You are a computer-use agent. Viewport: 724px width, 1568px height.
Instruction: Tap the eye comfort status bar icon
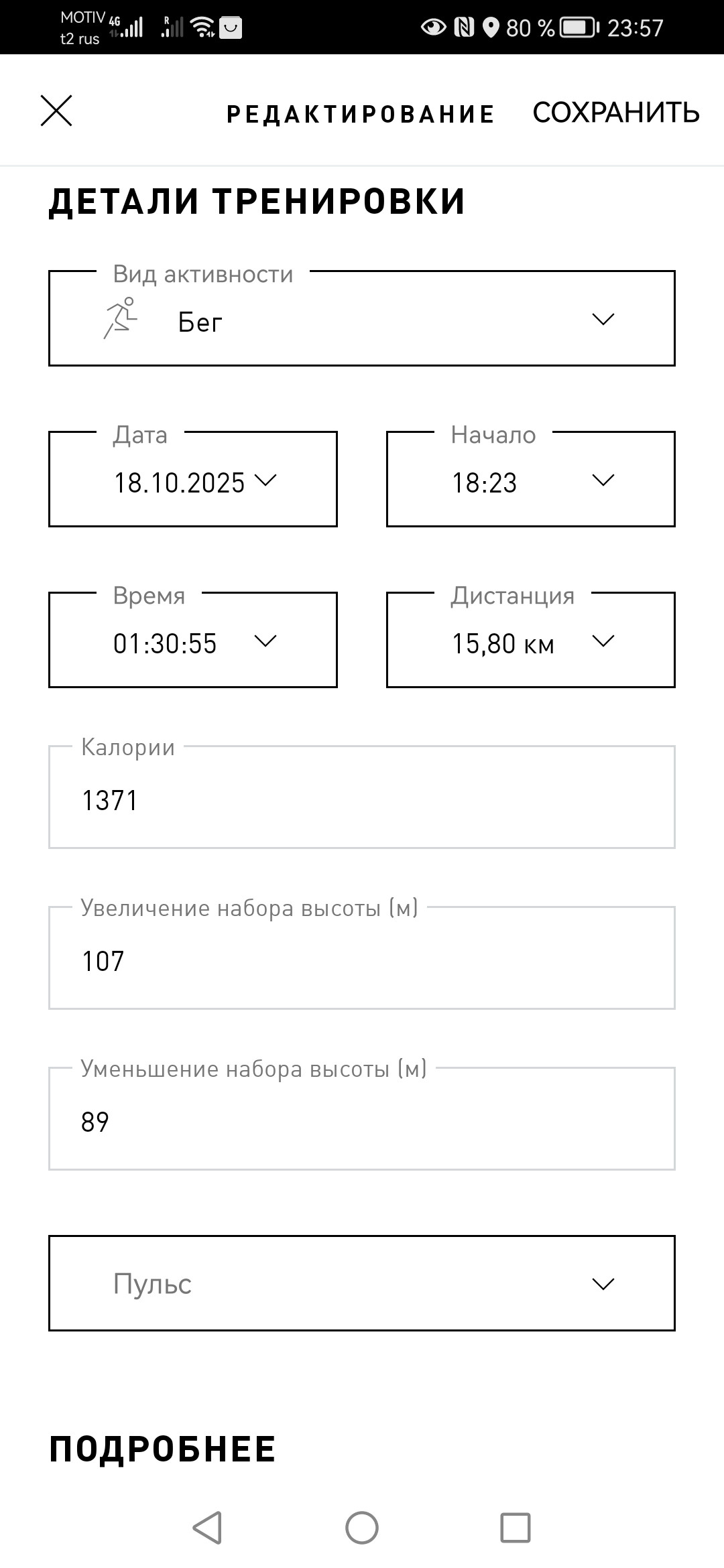click(x=433, y=27)
